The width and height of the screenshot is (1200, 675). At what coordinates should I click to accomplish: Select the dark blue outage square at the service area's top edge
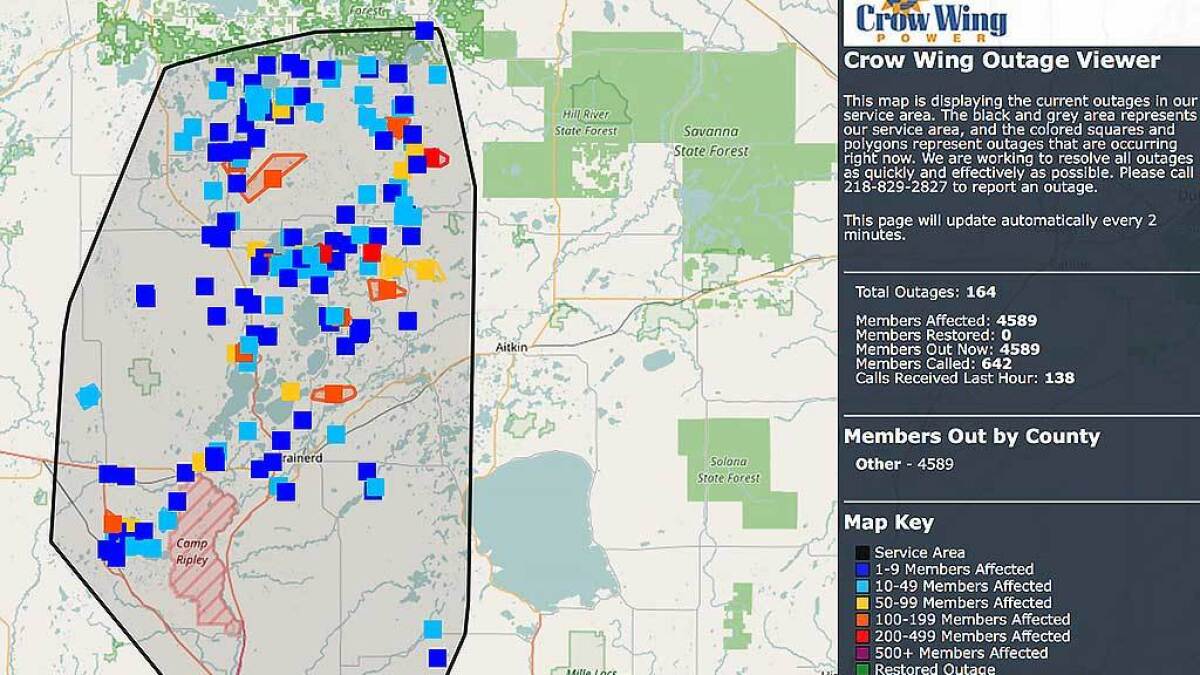424,31
